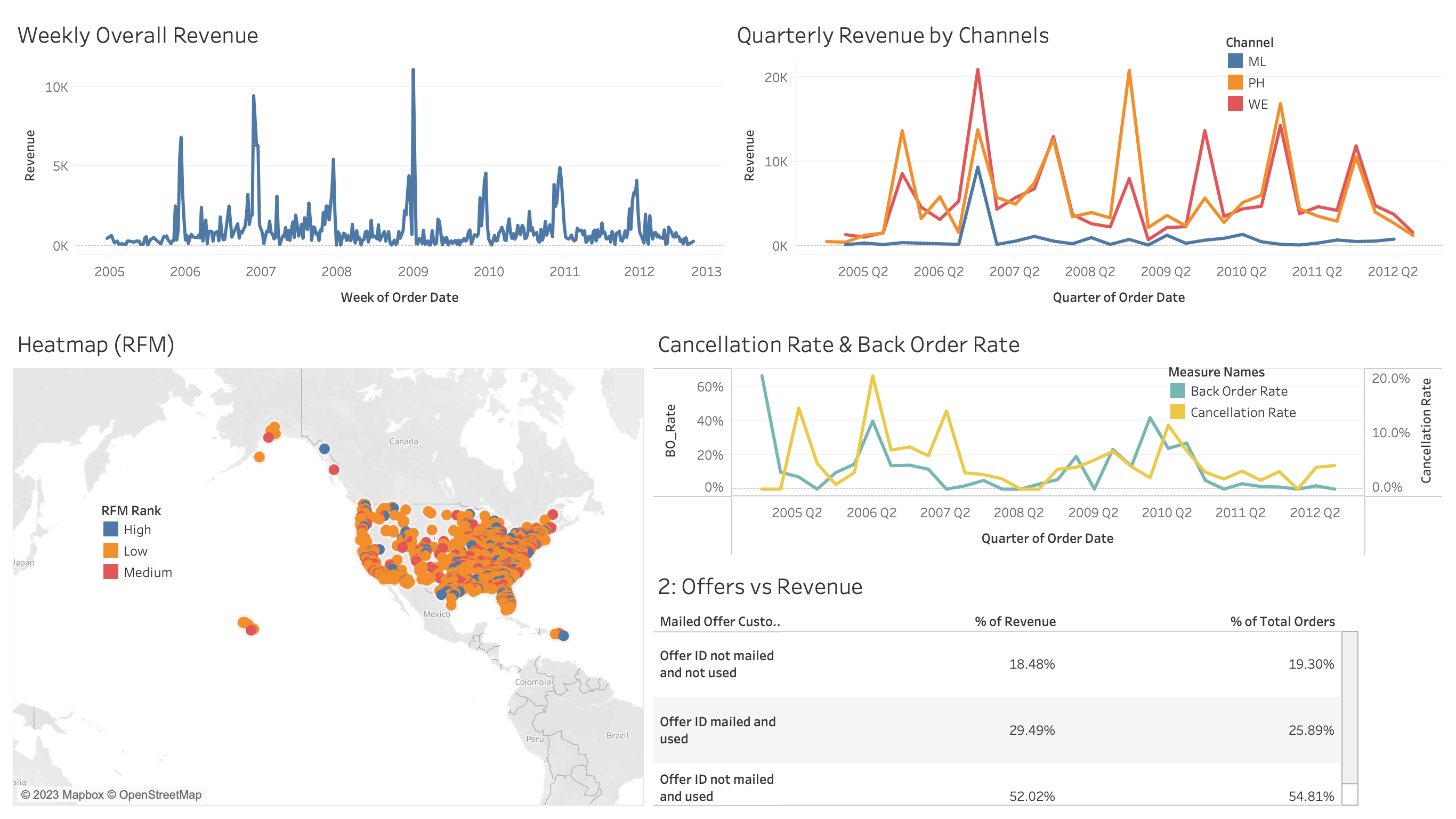Select the High RFM Rank legend marker
Screen dimensions: 1456x819
coord(111,529)
